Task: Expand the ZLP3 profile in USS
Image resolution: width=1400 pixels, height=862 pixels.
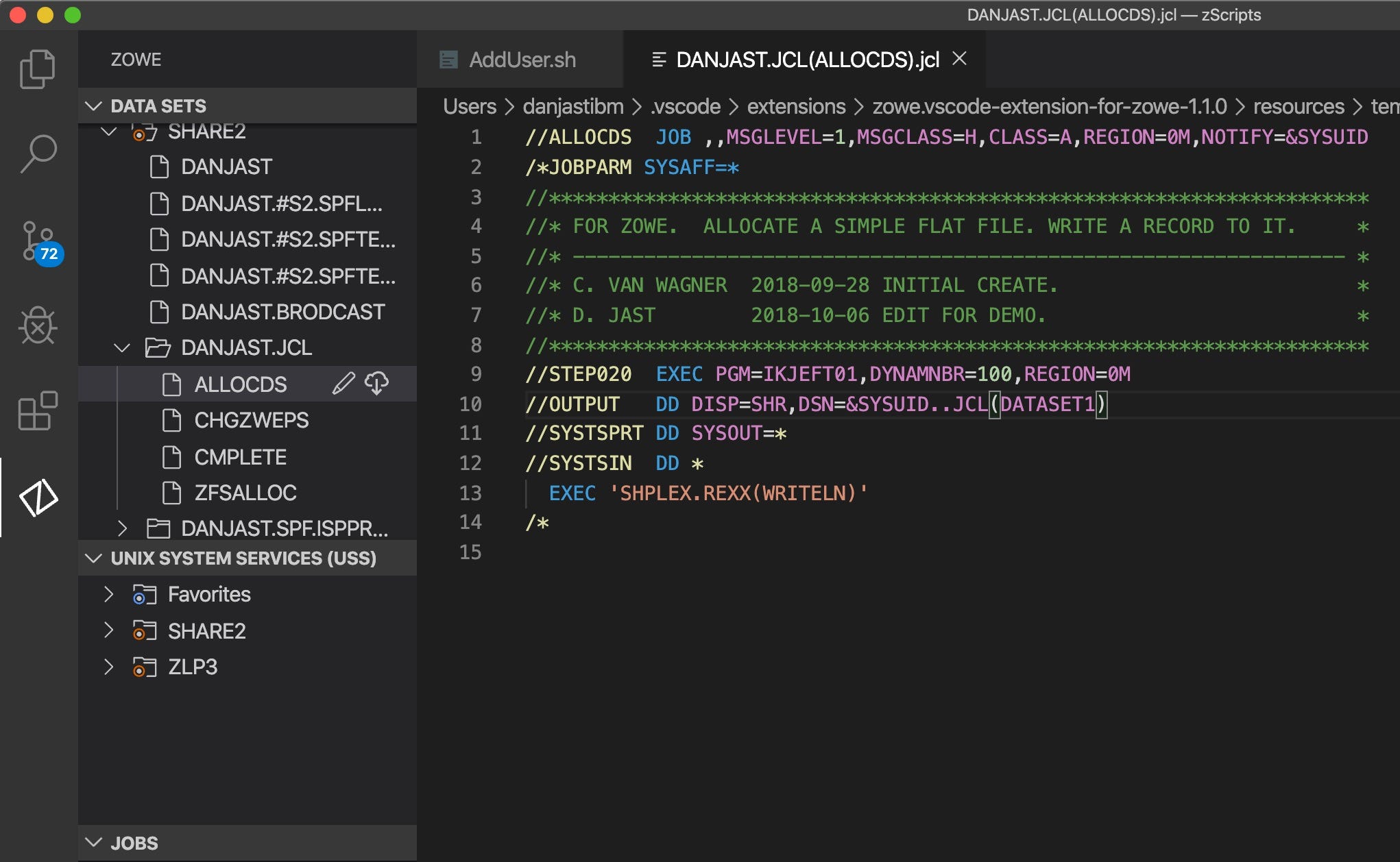Action: pos(108,667)
